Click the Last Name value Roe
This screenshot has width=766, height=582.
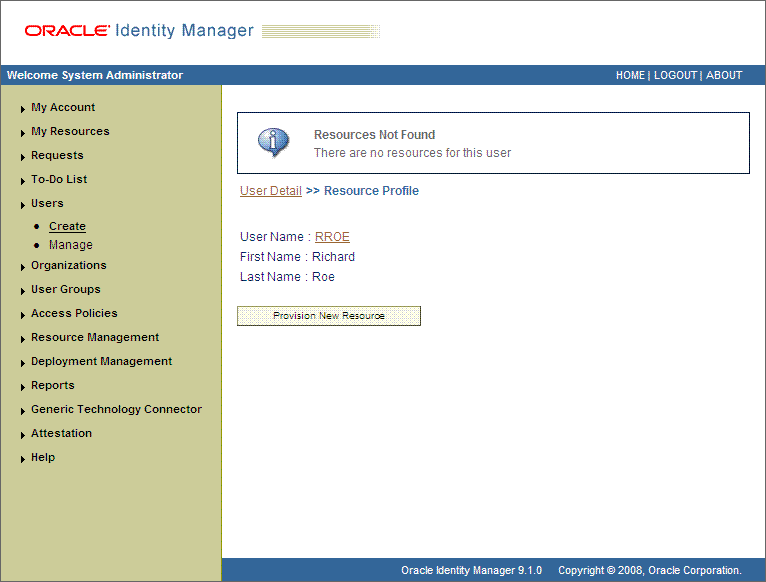pyautogui.click(x=323, y=277)
